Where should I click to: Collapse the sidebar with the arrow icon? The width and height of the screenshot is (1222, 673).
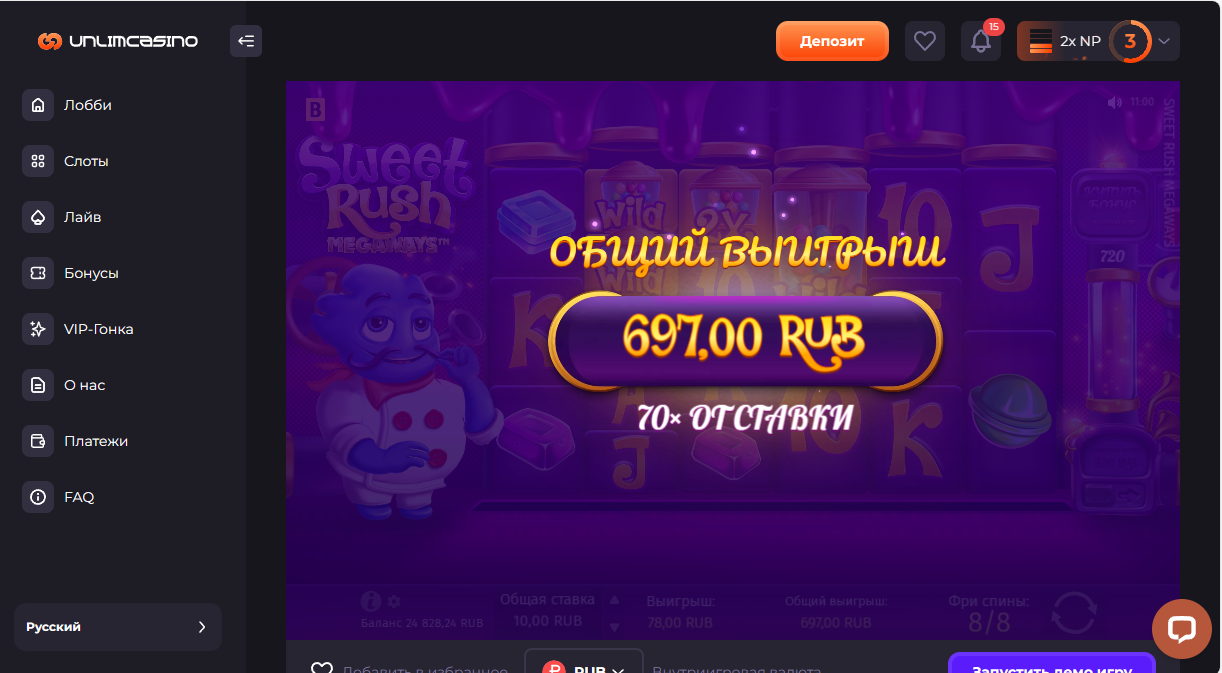click(x=246, y=41)
